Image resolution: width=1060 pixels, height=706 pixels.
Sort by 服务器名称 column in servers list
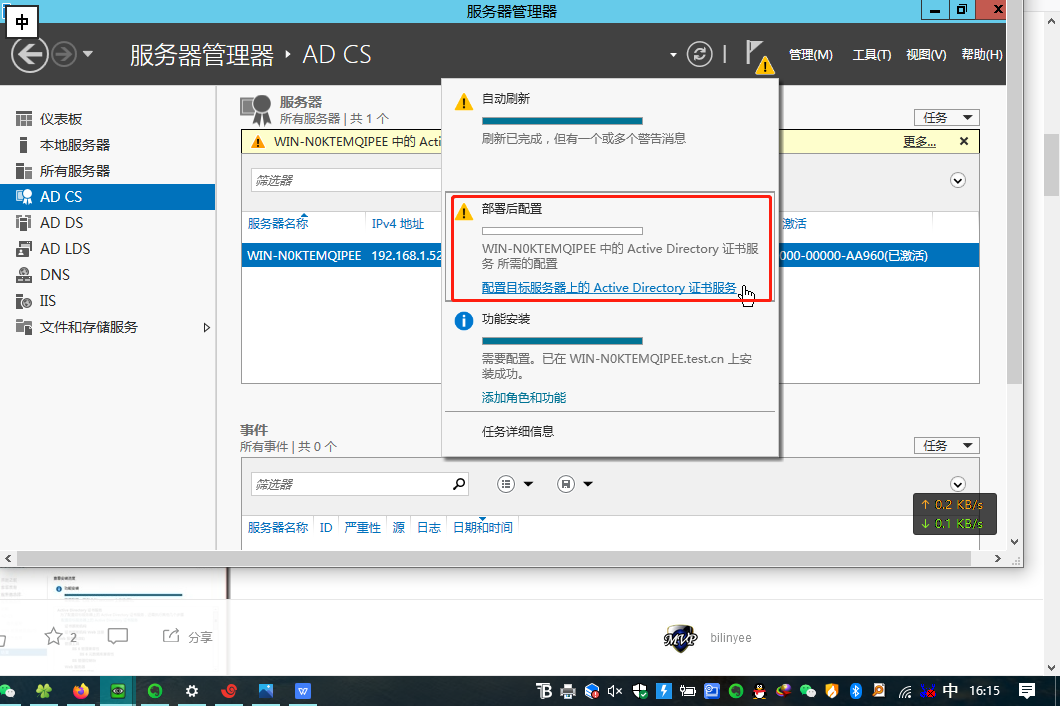tap(278, 223)
